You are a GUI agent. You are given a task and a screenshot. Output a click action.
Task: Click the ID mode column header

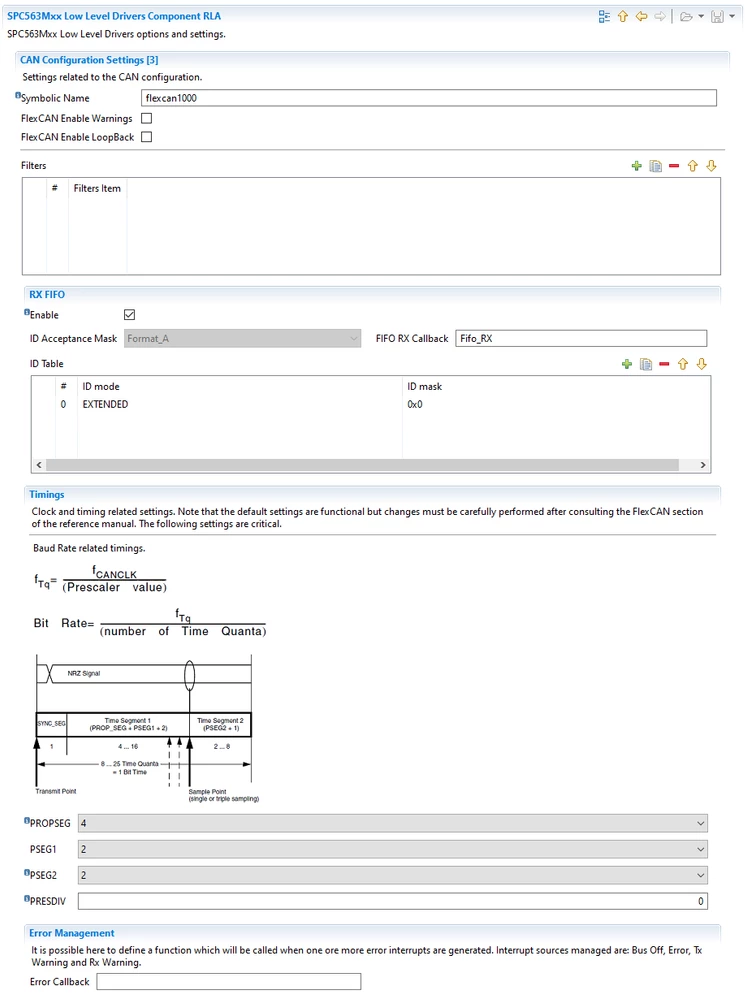101,387
